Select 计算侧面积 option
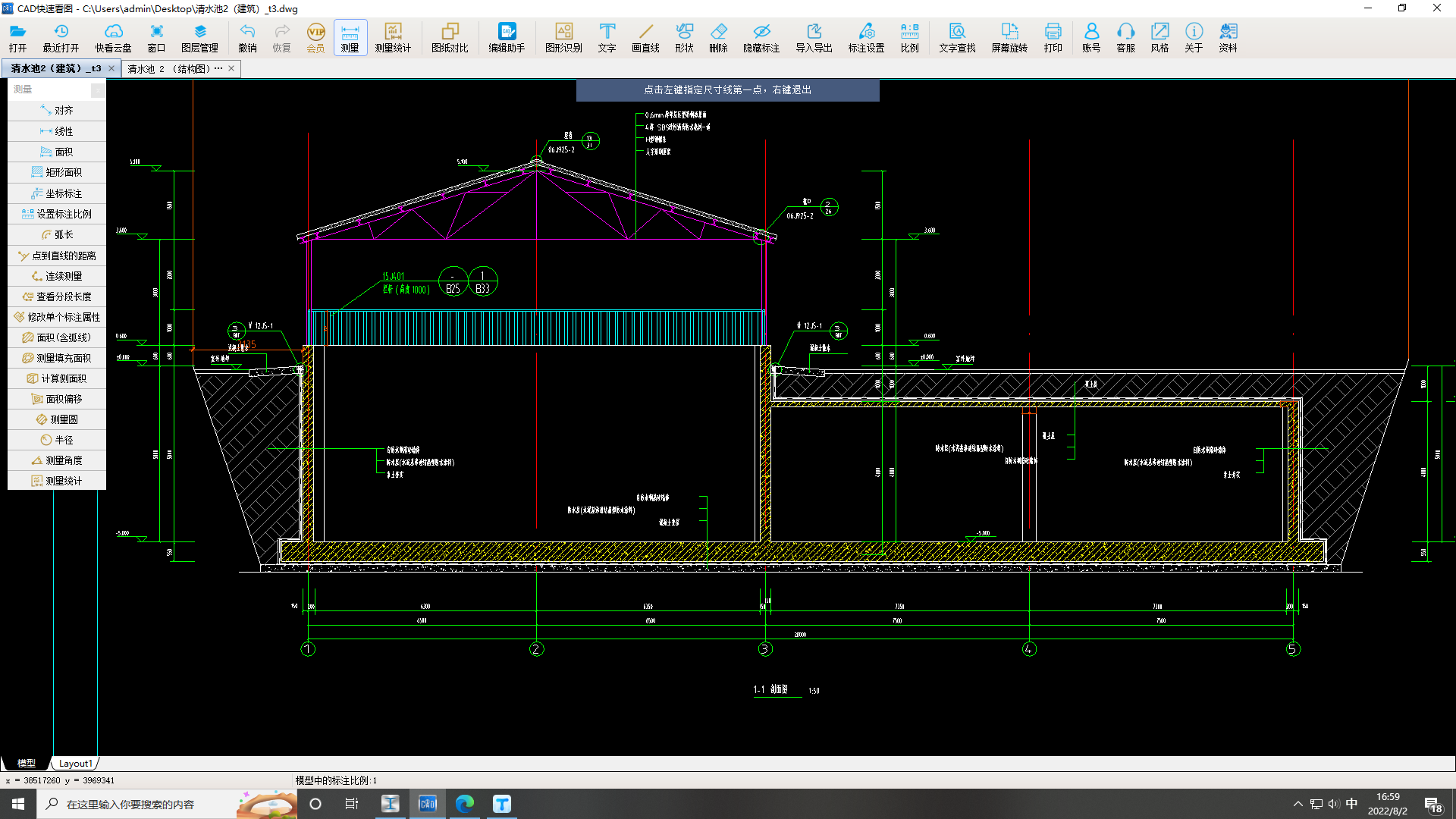 click(x=57, y=378)
